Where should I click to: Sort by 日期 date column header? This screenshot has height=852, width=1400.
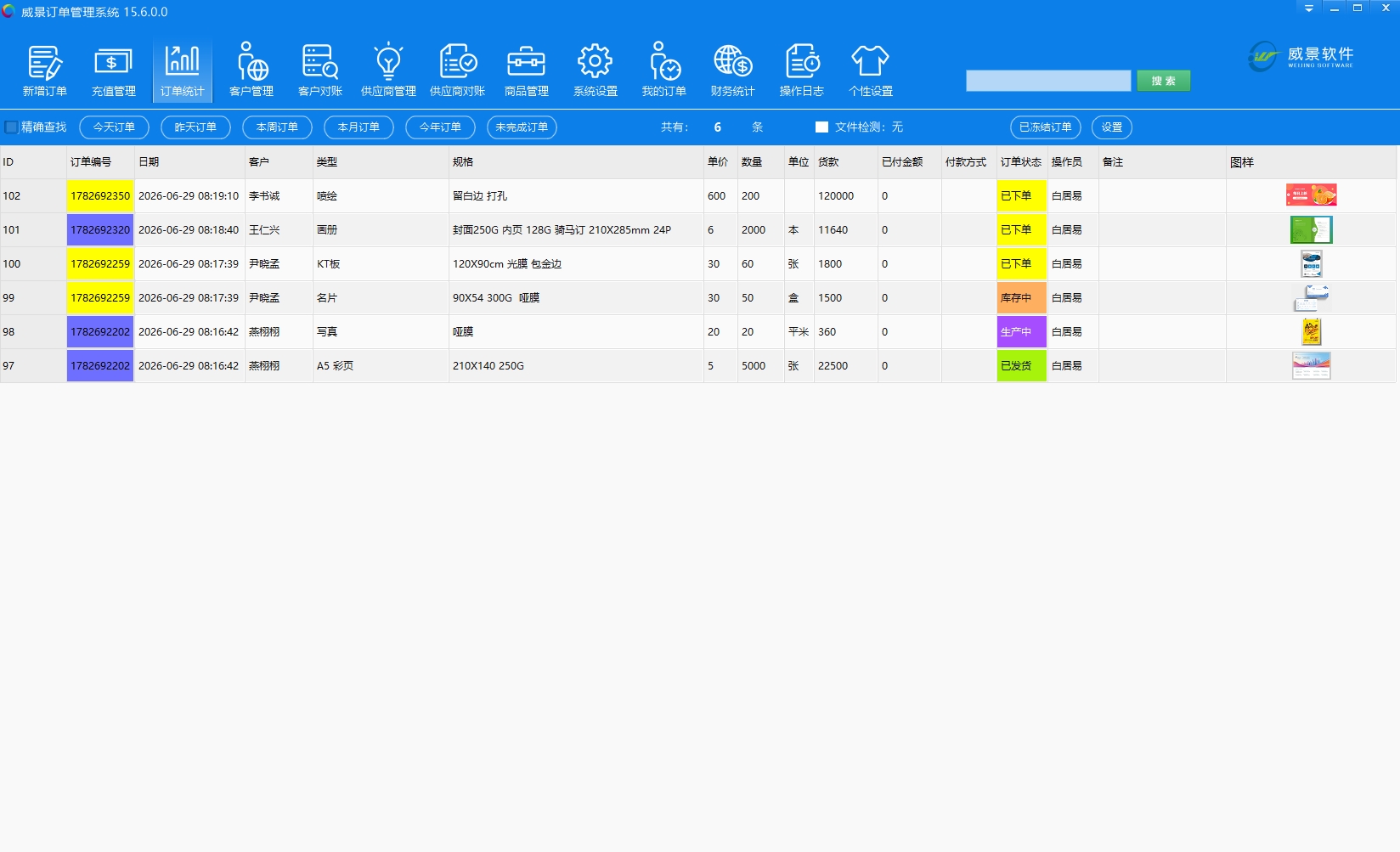click(189, 162)
